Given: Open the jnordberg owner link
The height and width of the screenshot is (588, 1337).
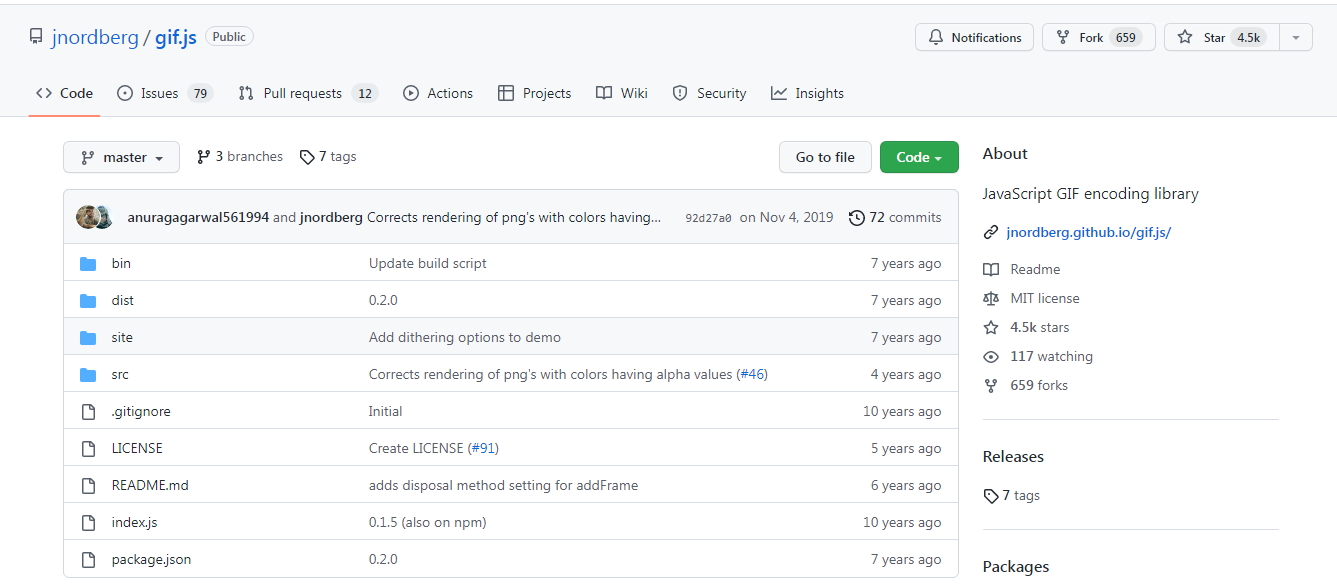Looking at the screenshot, I should [x=95, y=37].
